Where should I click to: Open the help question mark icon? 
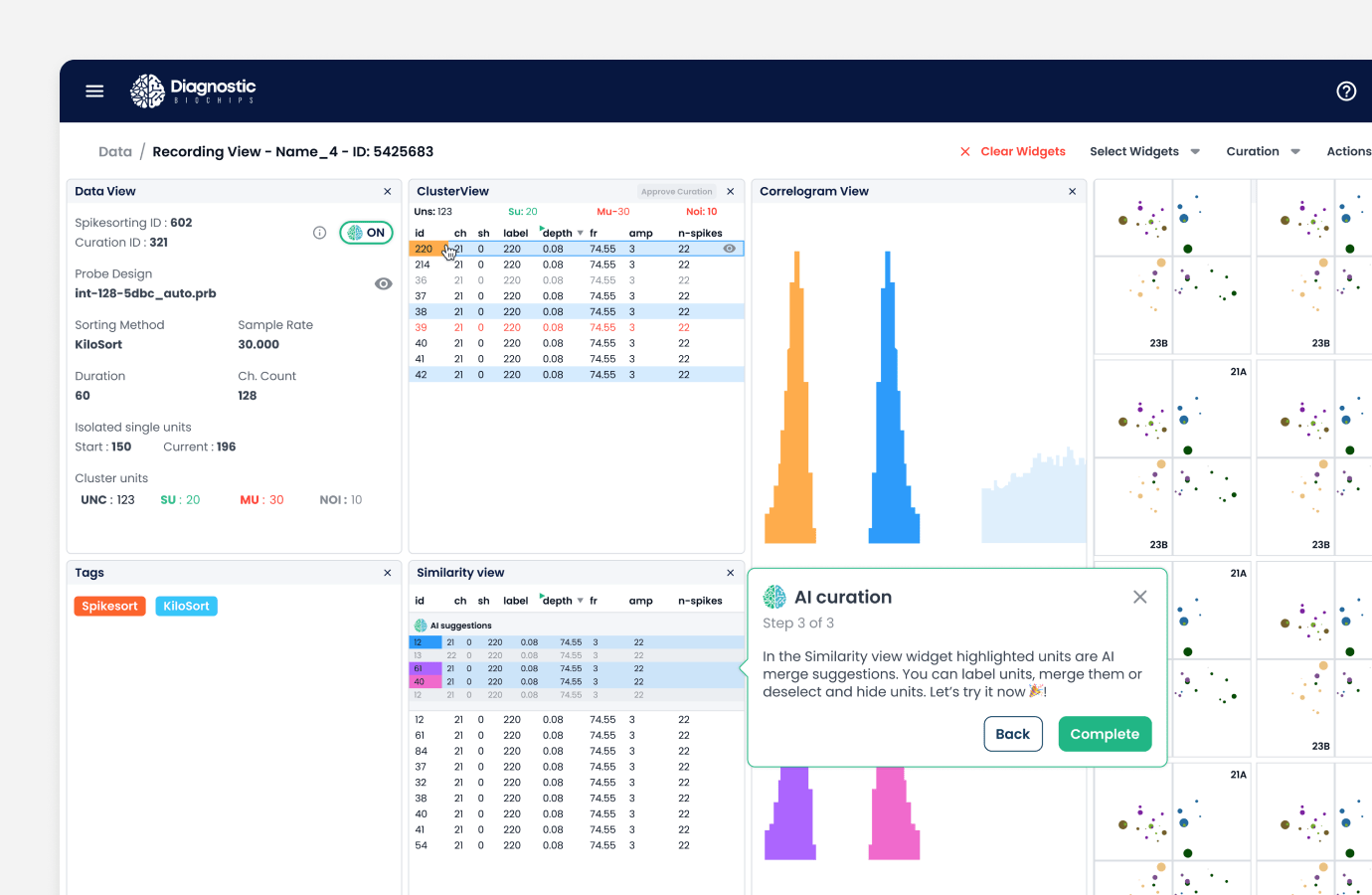click(x=1346, y=91)
